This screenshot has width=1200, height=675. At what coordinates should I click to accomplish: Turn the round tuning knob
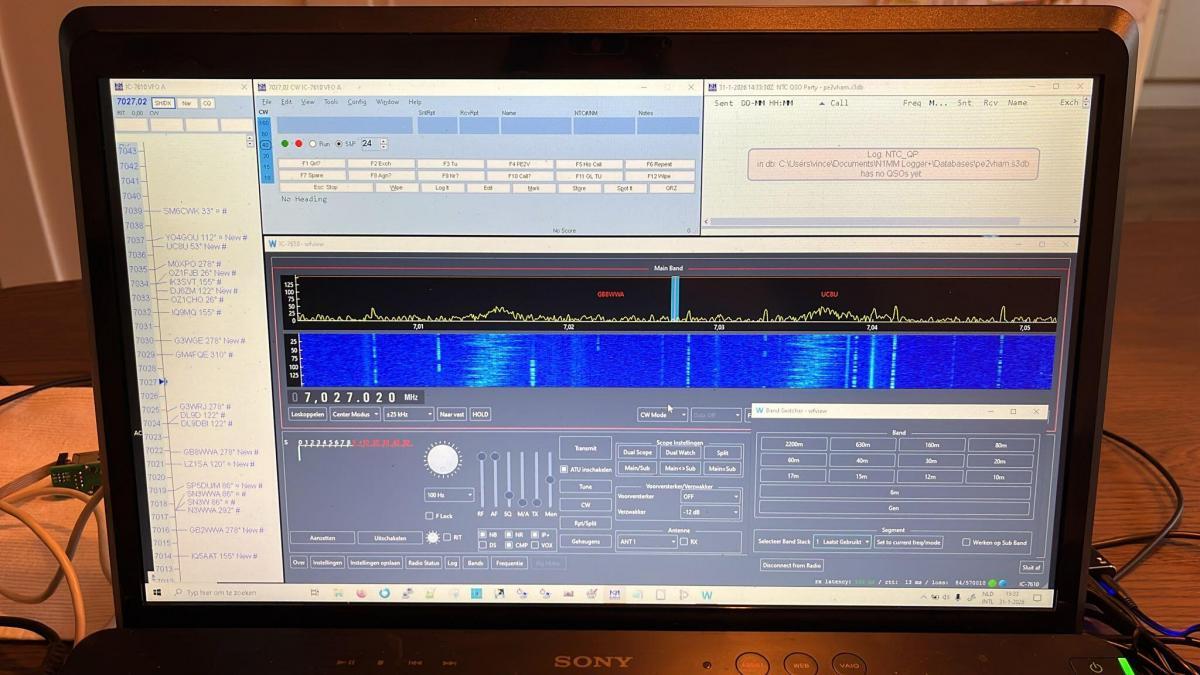click(x=442, y=460)
